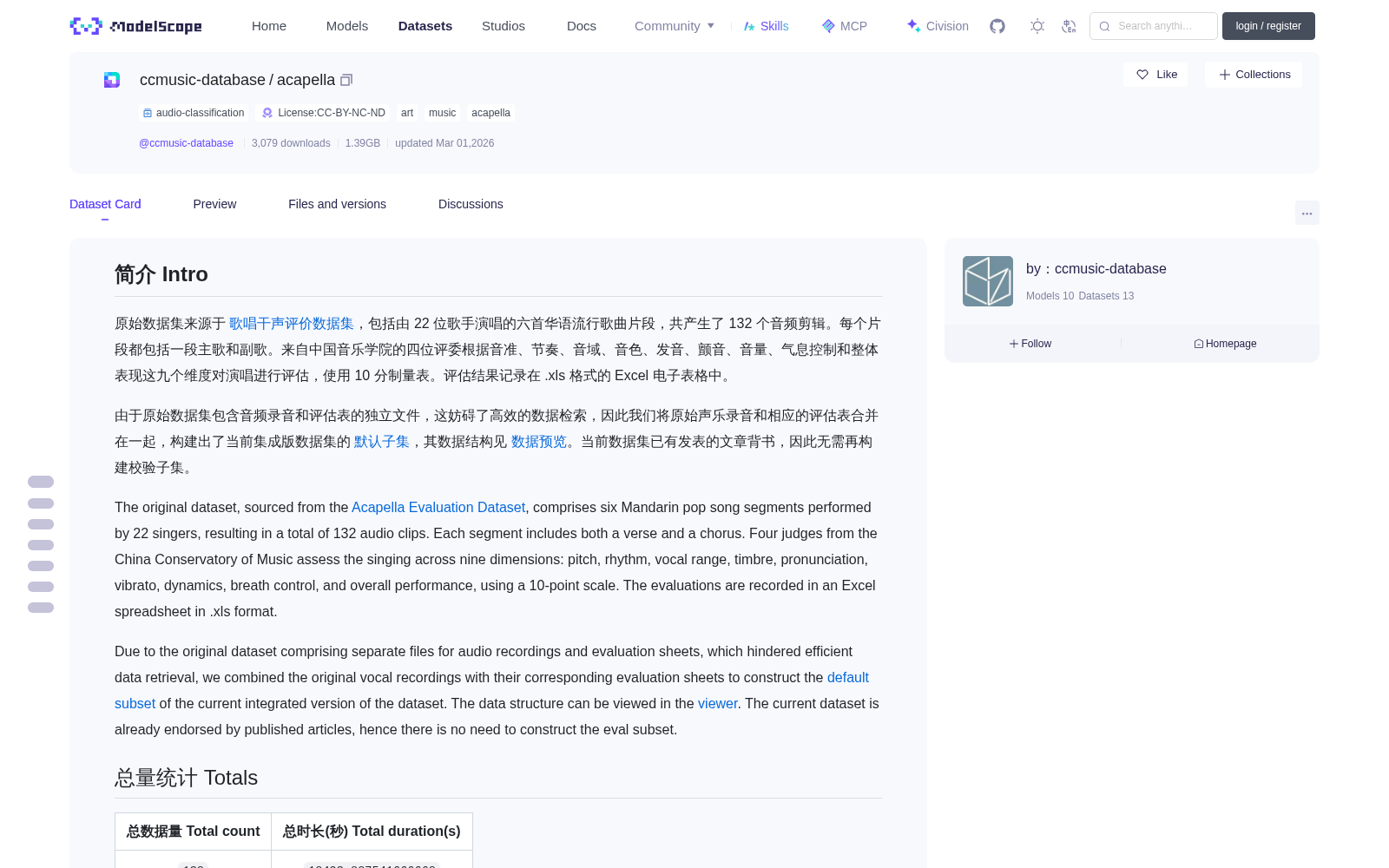Select the acapella tag
This screenshot has width=1389, height=868.
point(490,113)
